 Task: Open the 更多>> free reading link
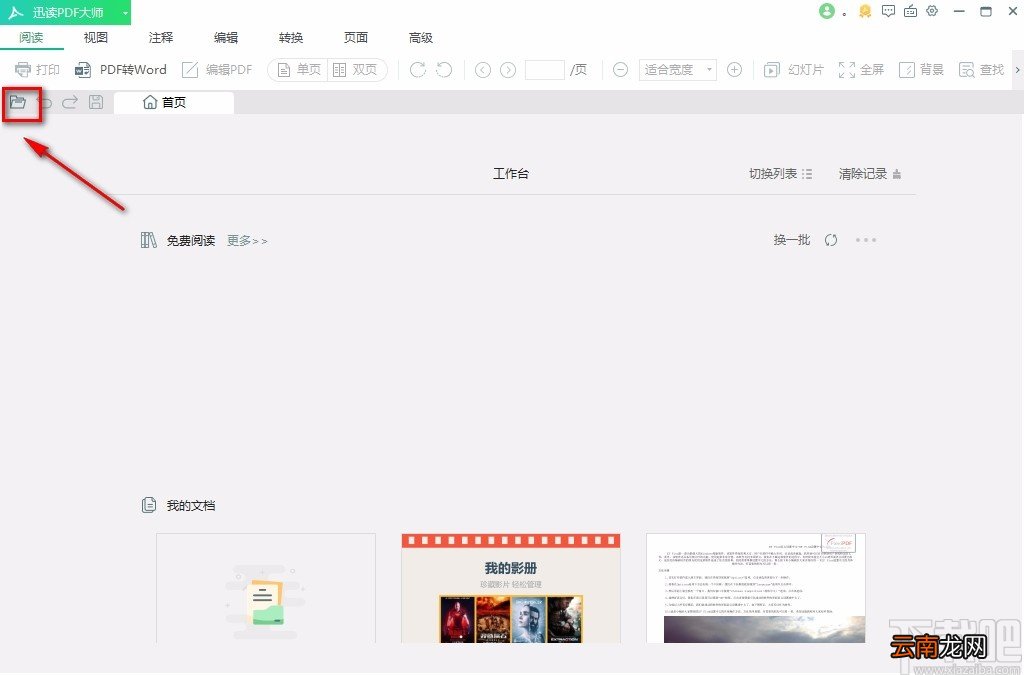(248, 241)
